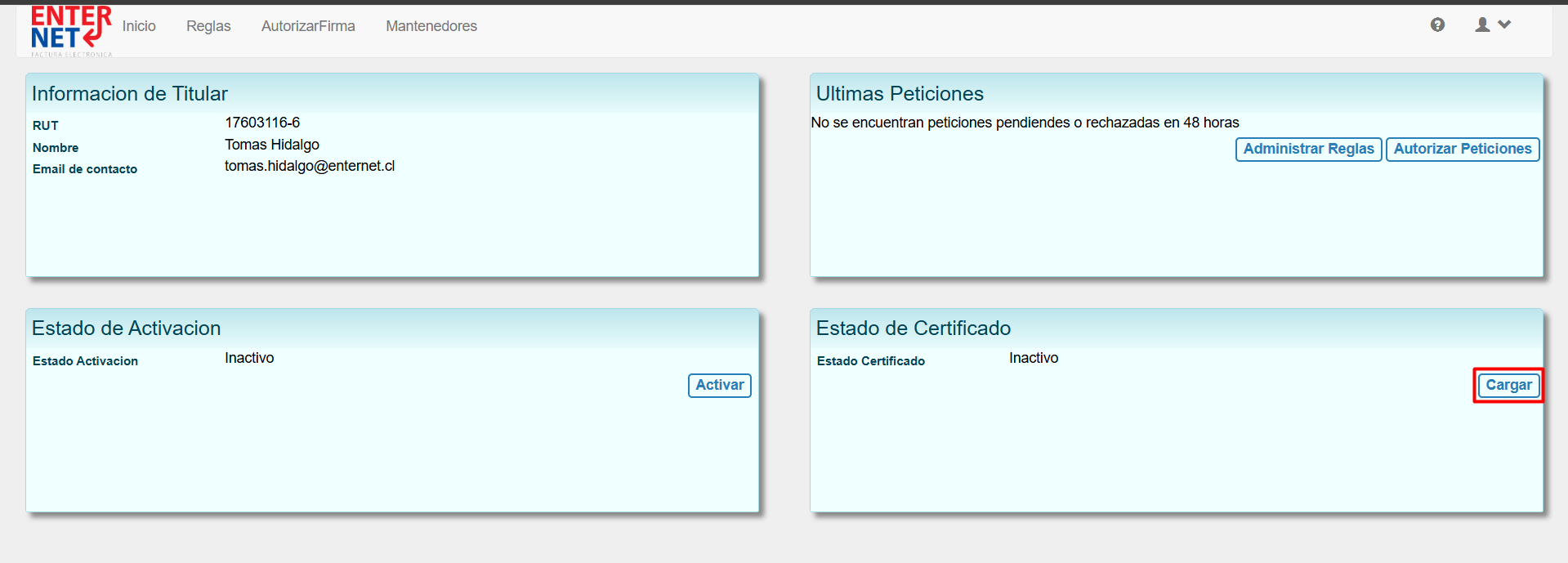Click Cargar to load the certificate
Viewport: 1568px width, 563px height.
tap(1508, 385)
